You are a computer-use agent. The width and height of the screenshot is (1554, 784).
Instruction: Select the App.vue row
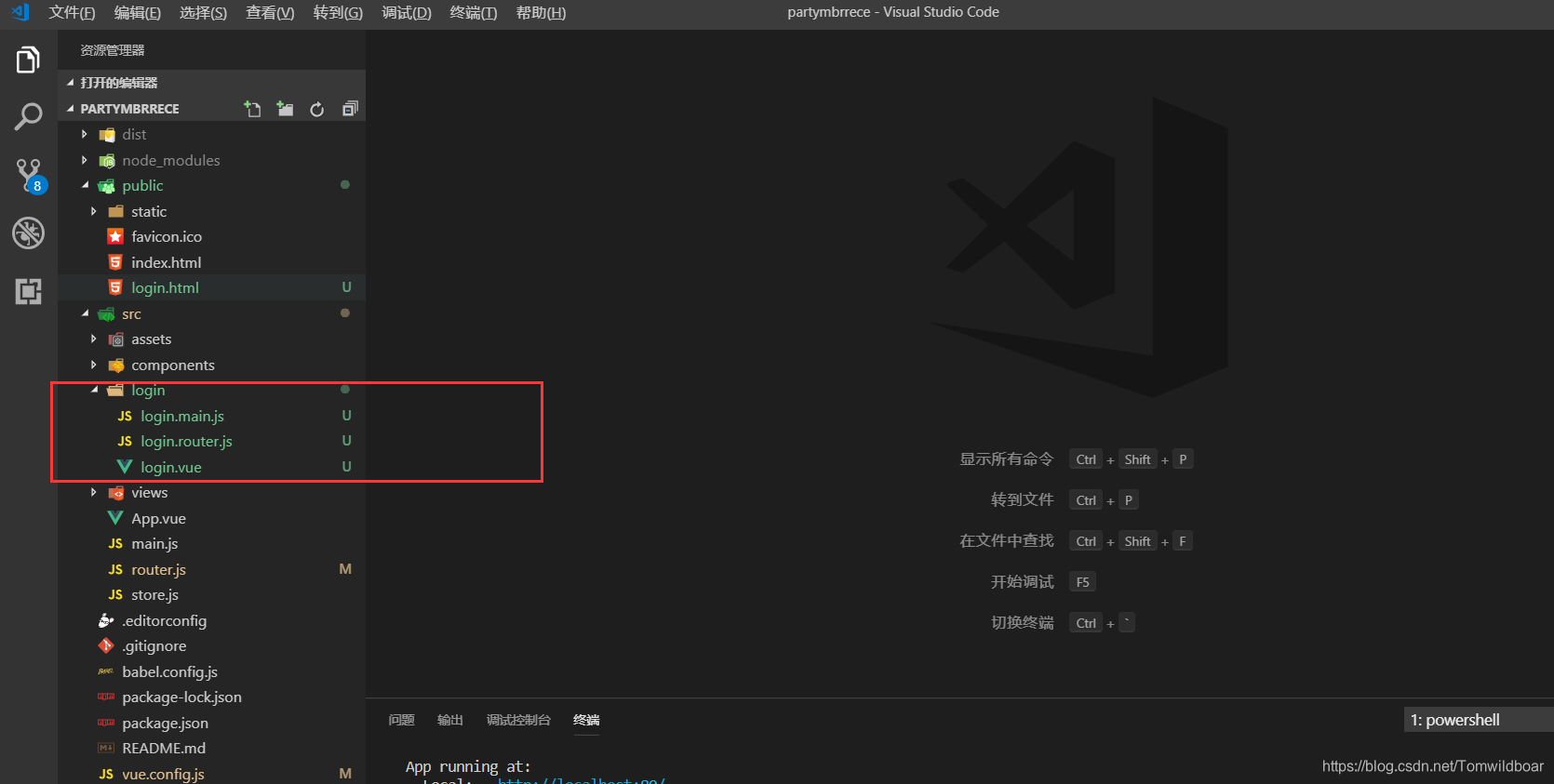click(212, 518)
